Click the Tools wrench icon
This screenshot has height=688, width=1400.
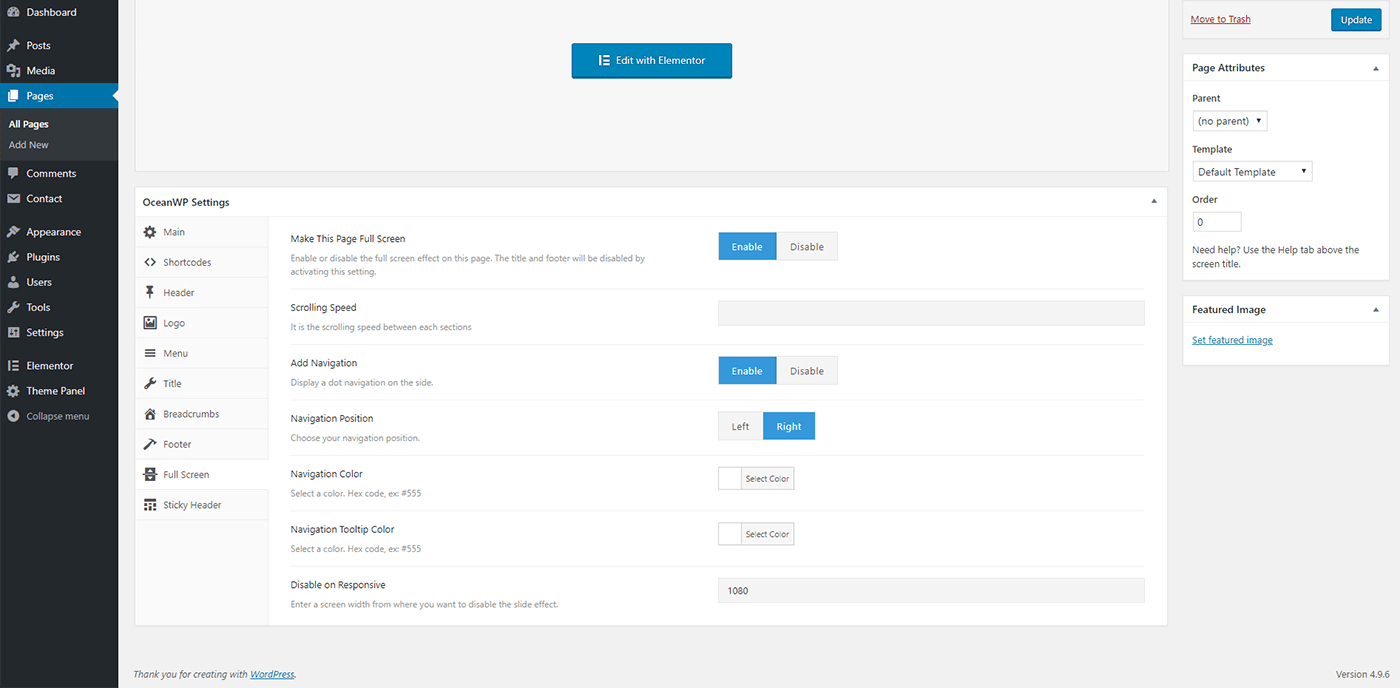pos(13,307)
